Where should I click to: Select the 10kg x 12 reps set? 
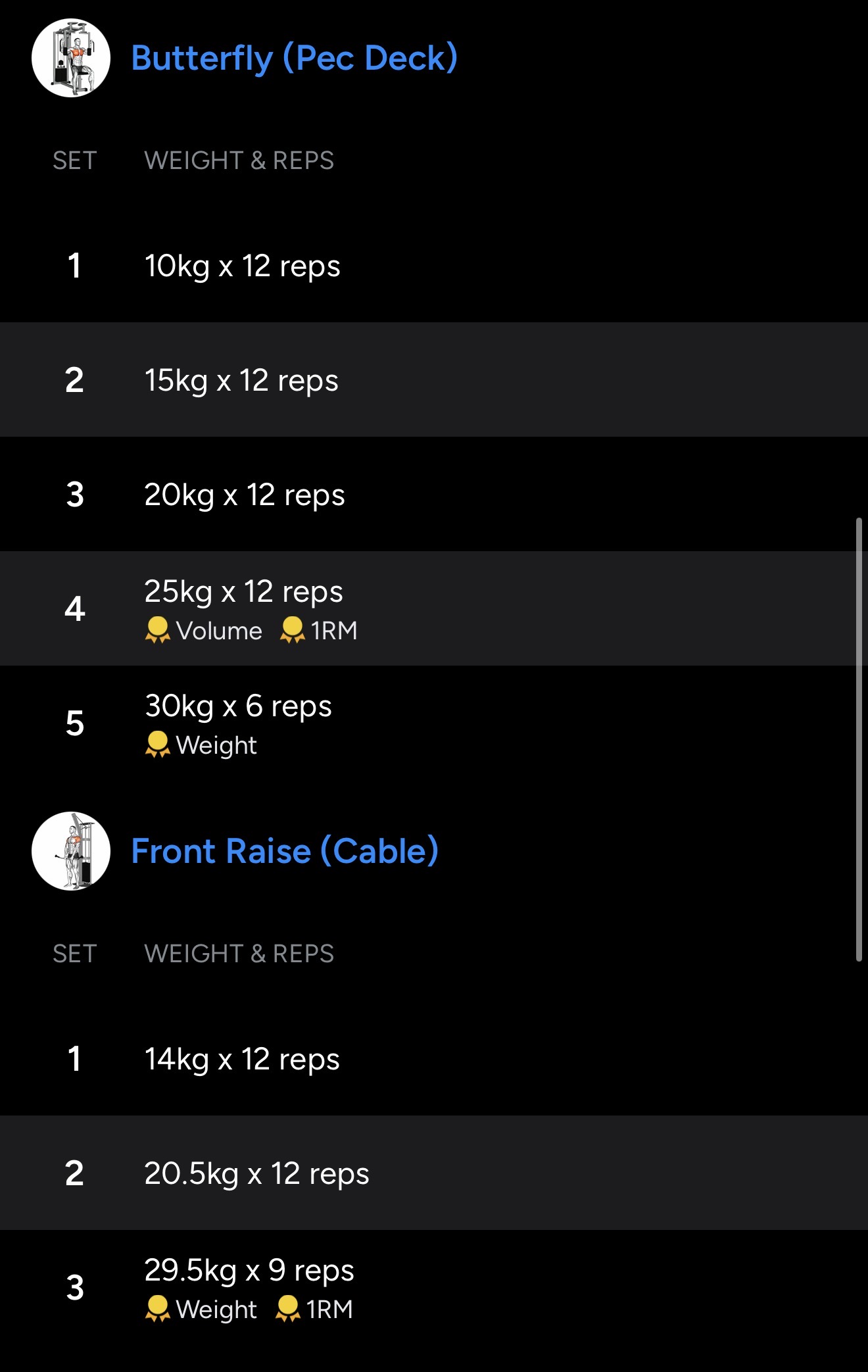[x=242, y=266]
